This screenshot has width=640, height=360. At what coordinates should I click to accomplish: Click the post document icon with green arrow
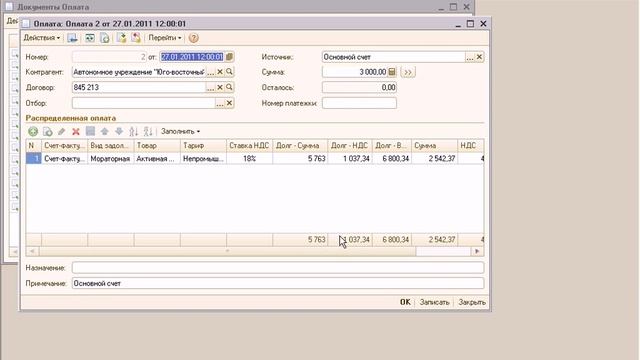click(121, 38)
